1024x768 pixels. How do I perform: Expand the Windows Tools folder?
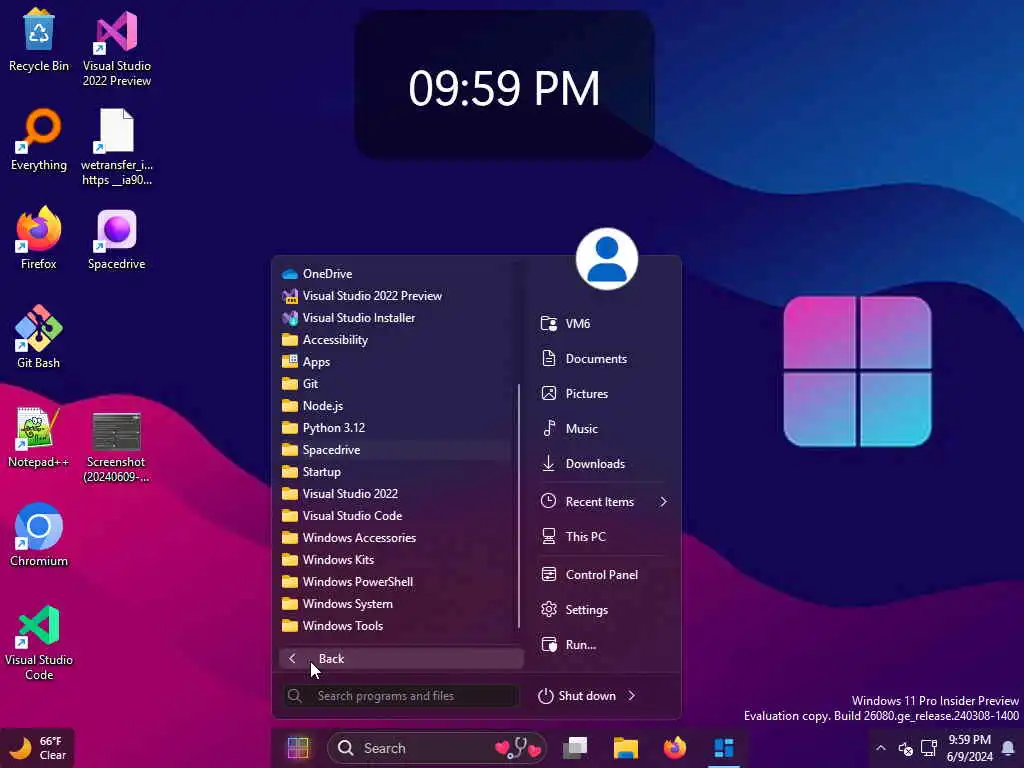(x=396, y=626)
